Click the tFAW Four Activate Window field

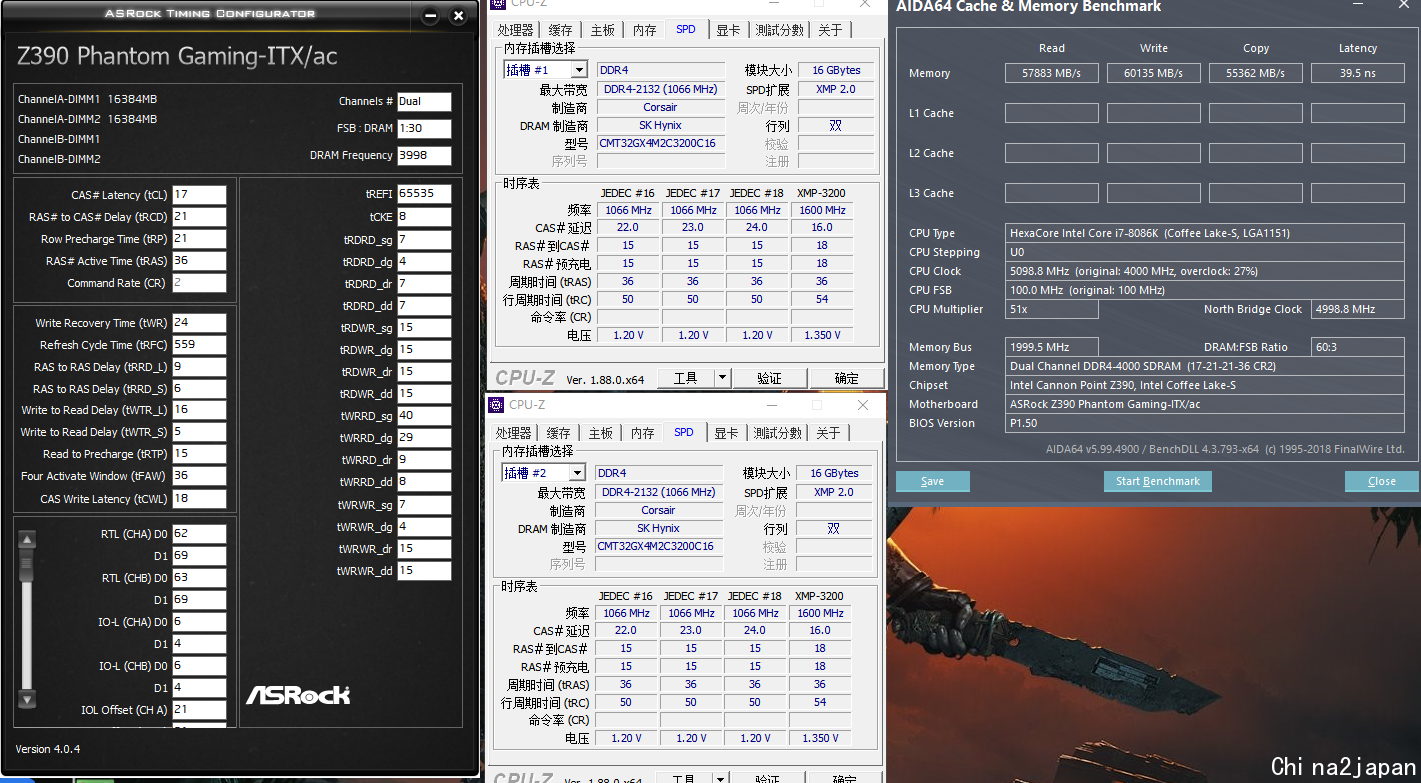point(199,476)
